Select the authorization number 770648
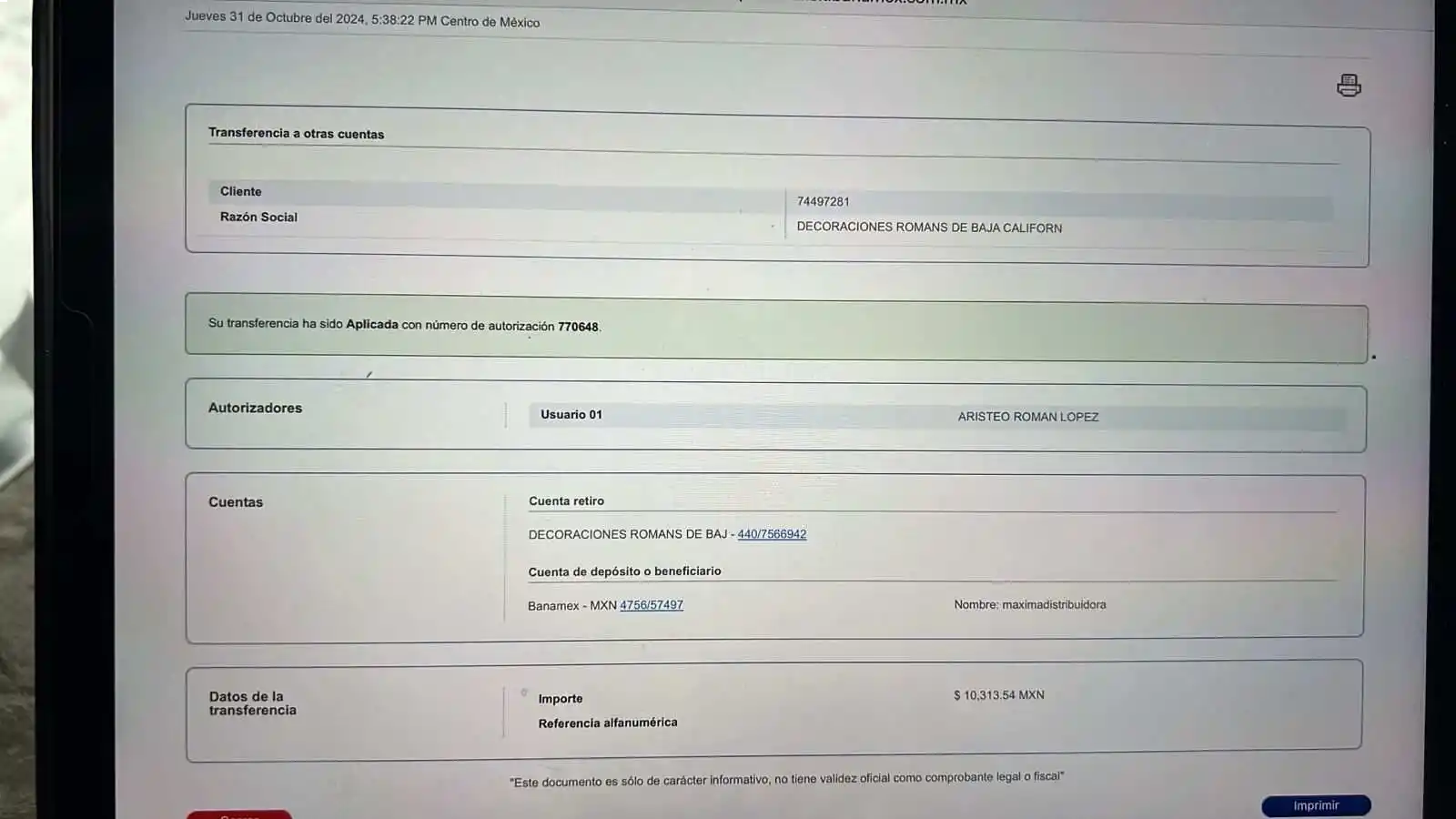Image resolution: width=1456 pixels, height=819 pixels. tap(578, 327)
